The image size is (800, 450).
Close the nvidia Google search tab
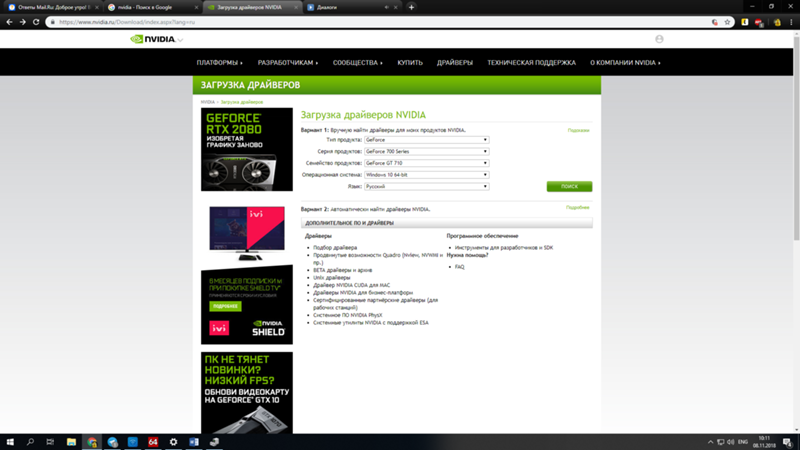click(x=196, y=7)
